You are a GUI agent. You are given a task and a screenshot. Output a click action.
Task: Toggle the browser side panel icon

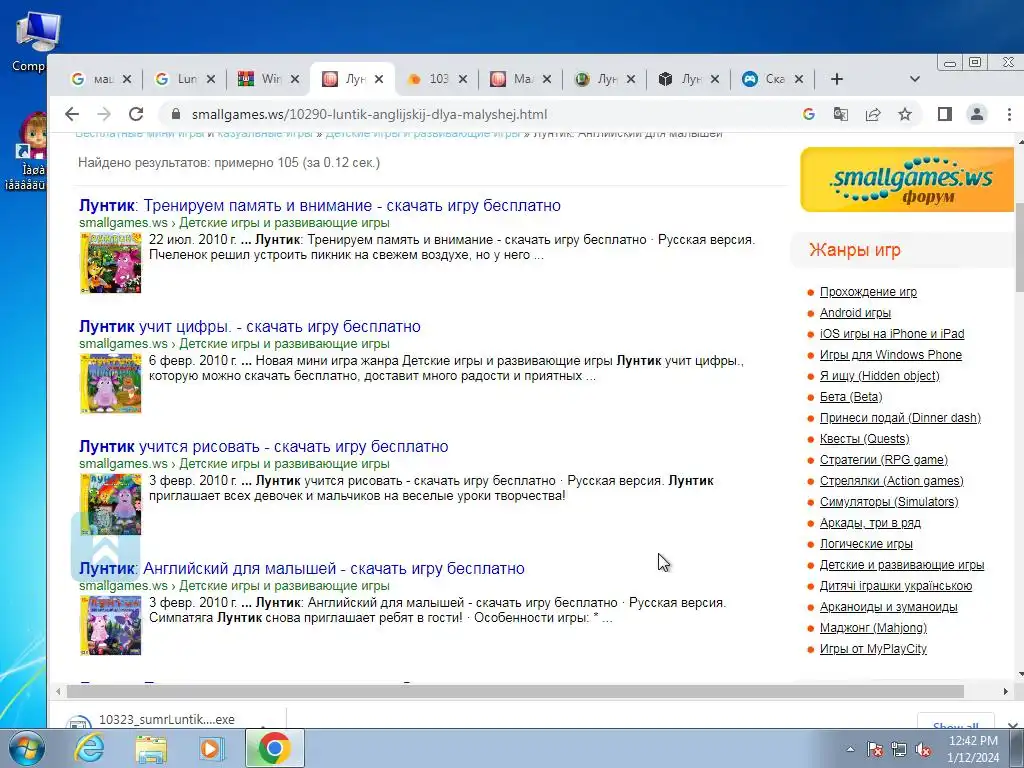click(944, 114)
